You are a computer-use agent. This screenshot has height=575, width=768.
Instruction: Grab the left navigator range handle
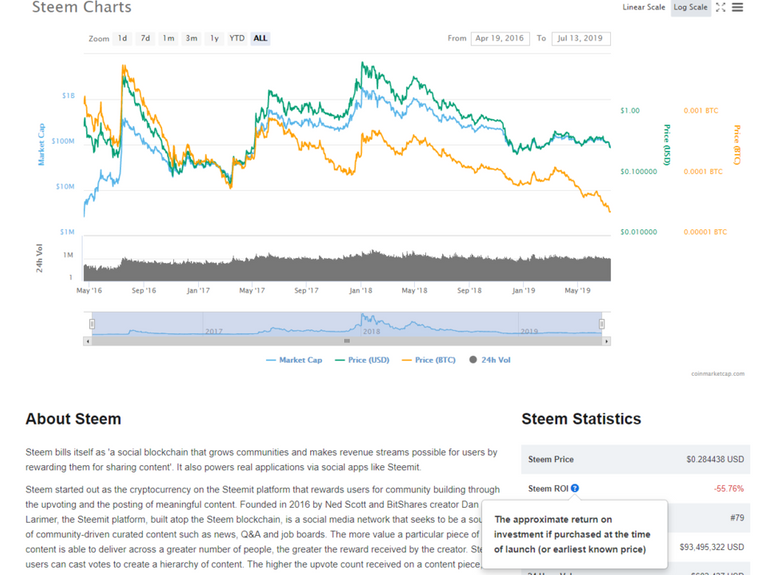(91, 324)
